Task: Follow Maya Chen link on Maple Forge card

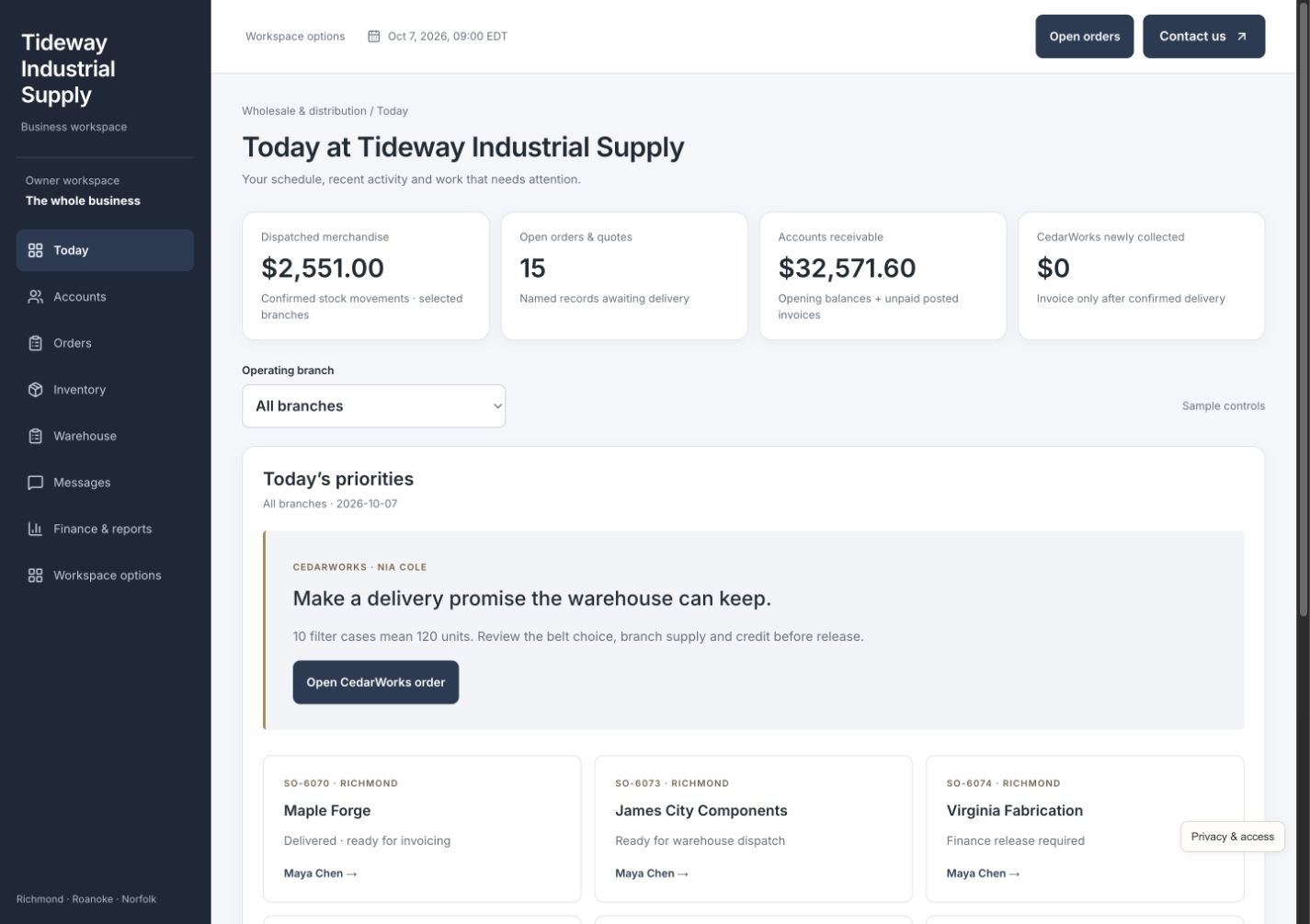Action: tap(320, 873)
